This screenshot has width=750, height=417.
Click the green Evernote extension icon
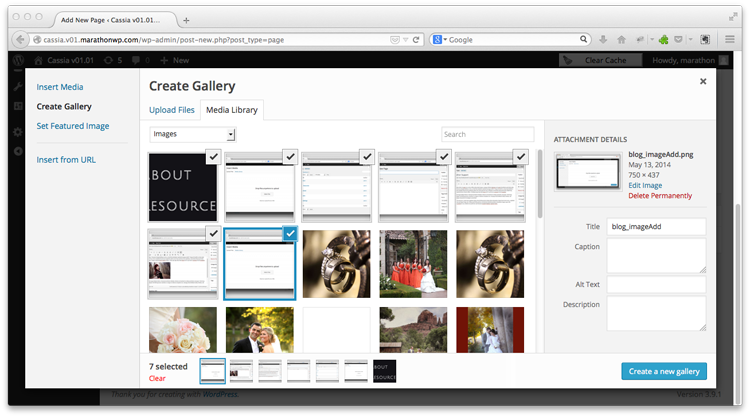(662, 40)
